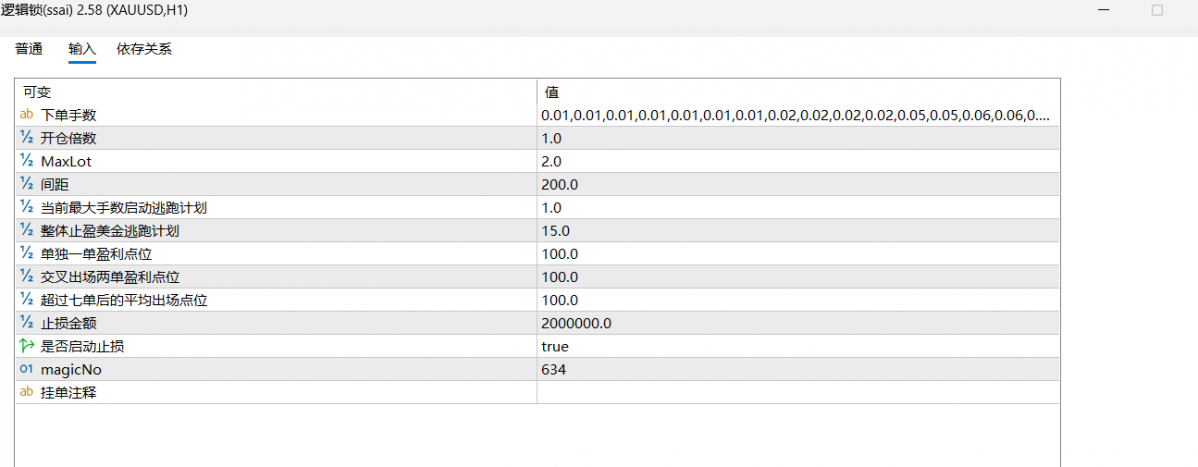
Task: Click the icon beside 当前最大手数启动逃跑计划
Action: 26,208
